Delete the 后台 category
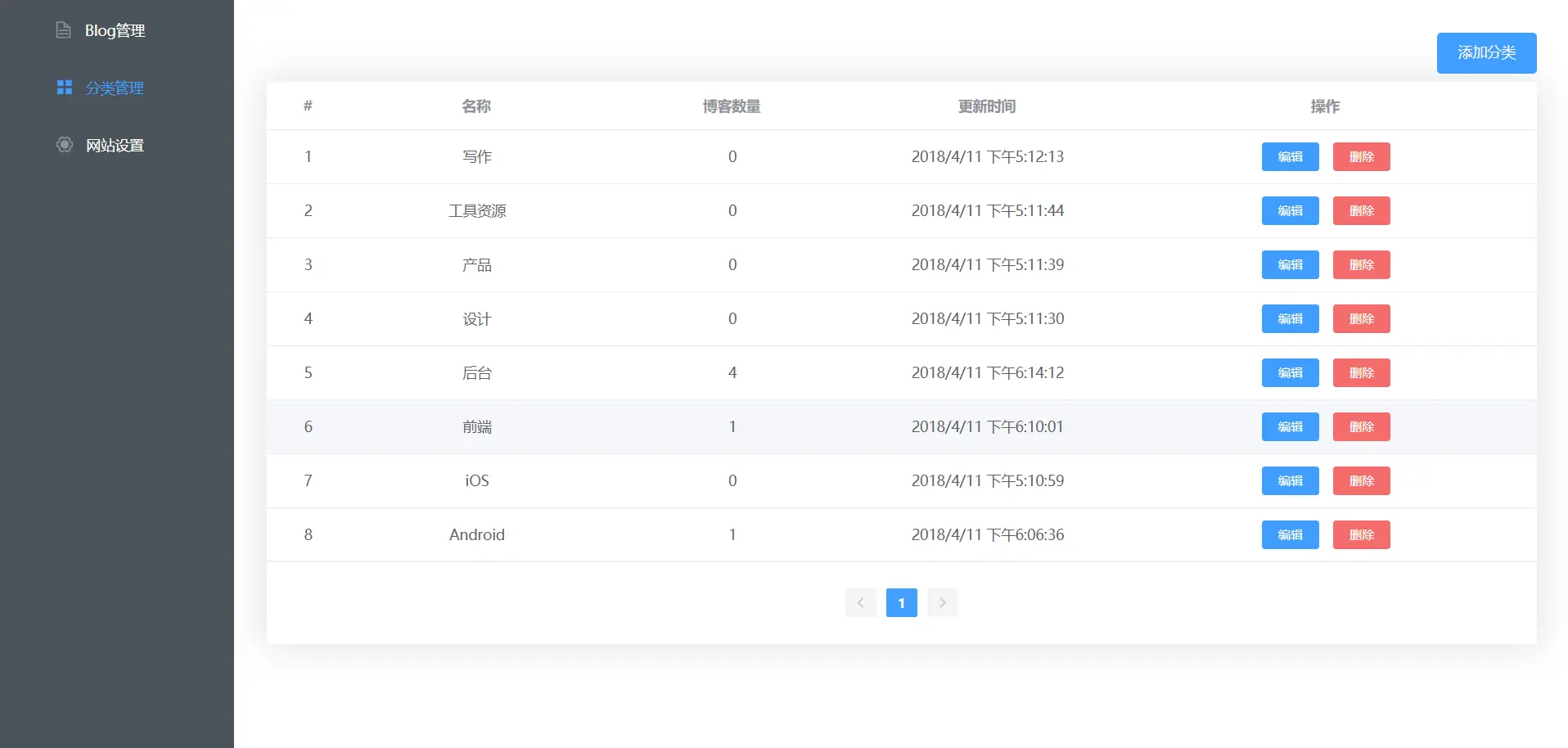The width and height of the screenshot is (1568, 748). 1361,372
